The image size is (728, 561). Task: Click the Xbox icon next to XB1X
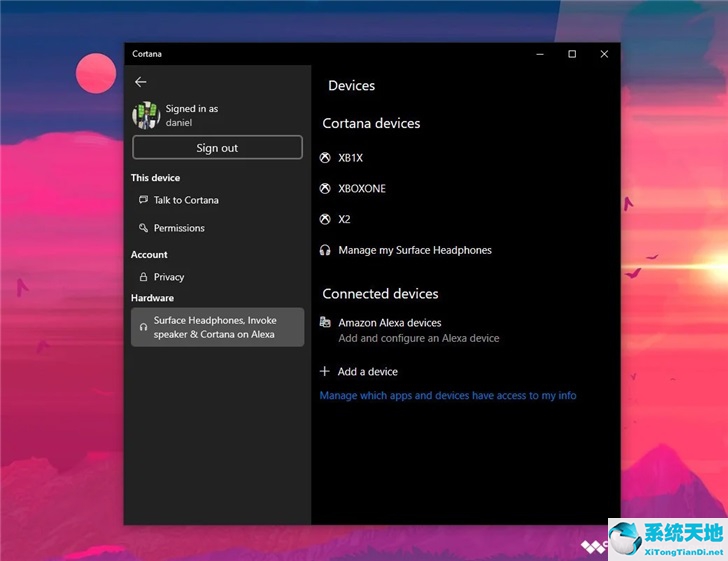325,158
